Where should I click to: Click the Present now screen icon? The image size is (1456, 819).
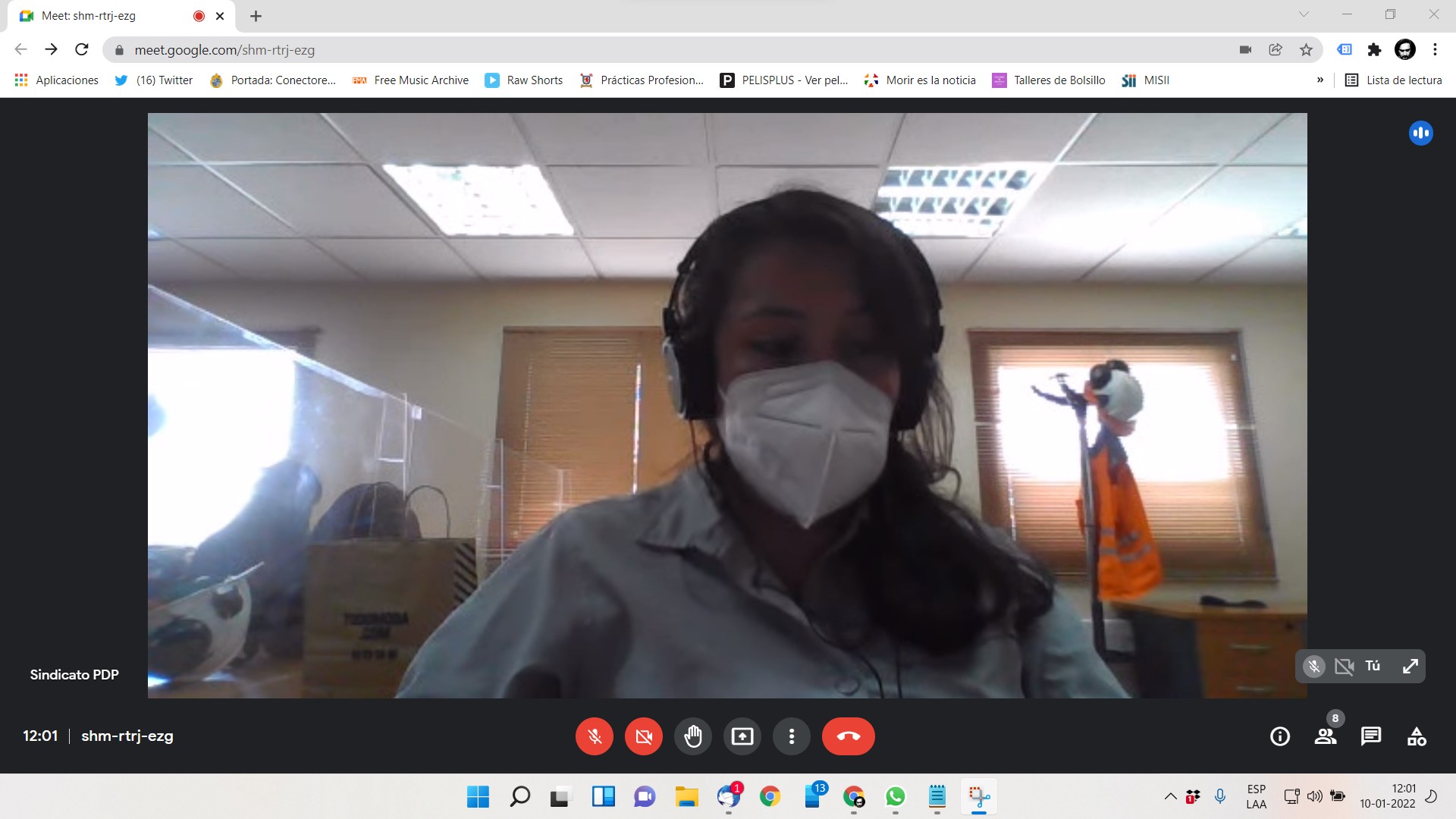pos(742,736)
